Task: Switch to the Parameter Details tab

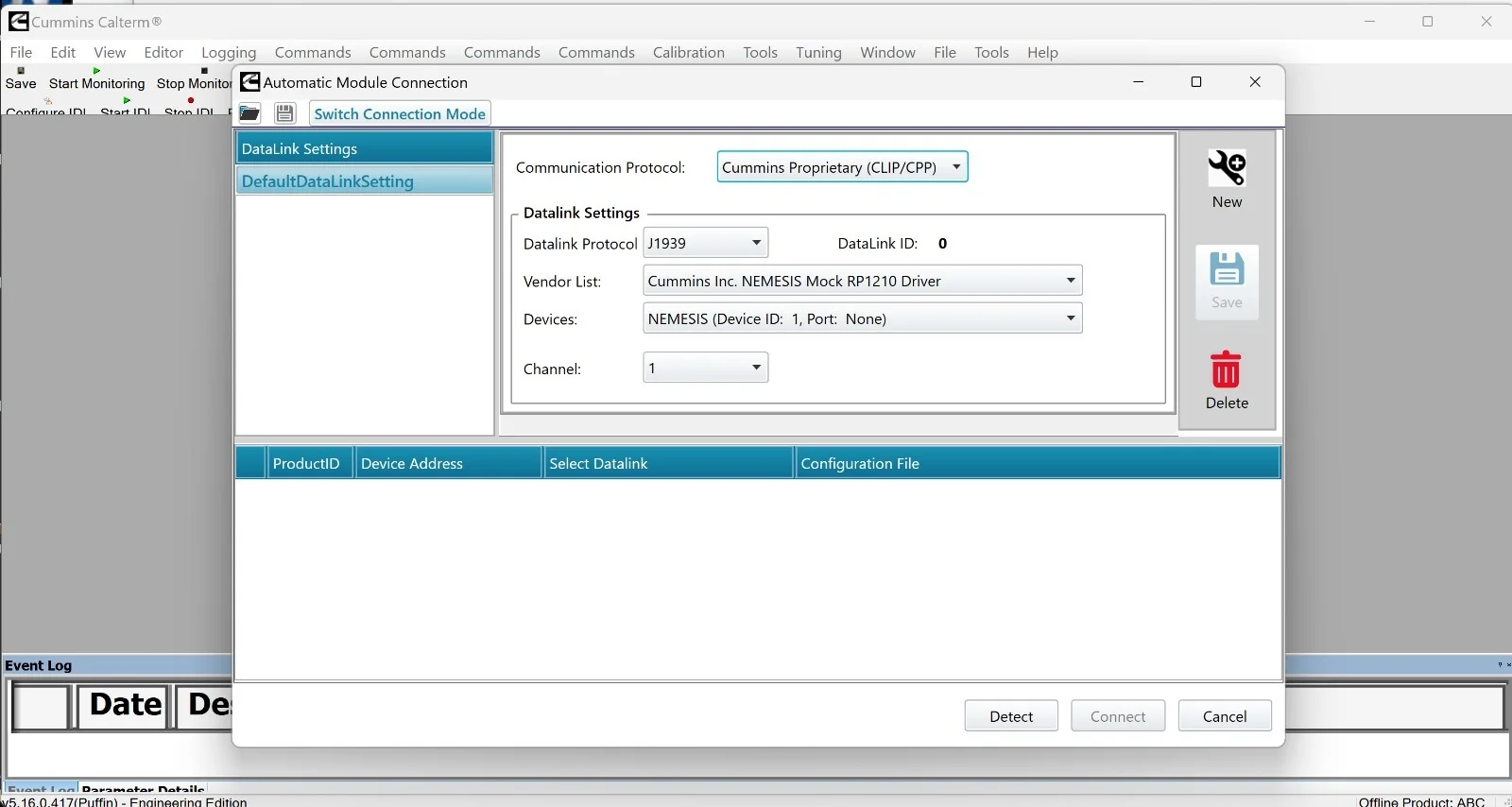Action: pyautogui.click(x=144, y=787)
